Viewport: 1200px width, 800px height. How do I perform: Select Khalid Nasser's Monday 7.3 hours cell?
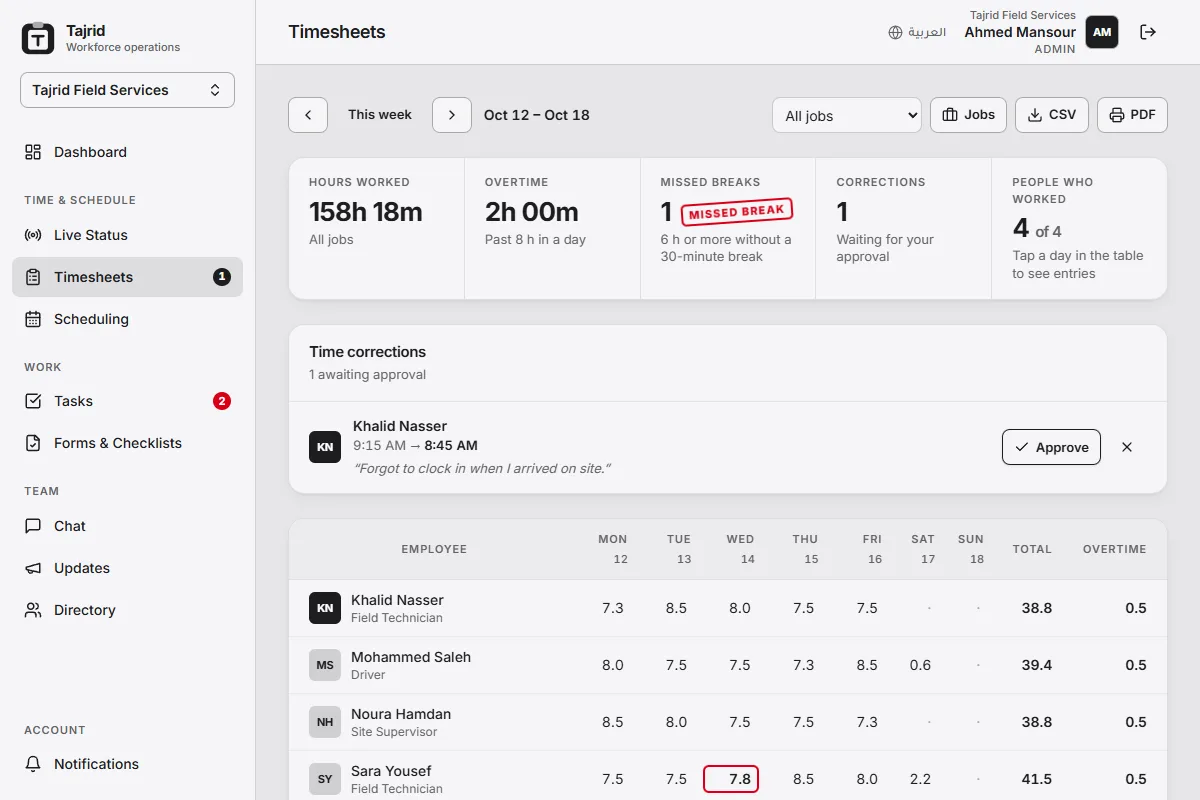tap(613, 608)
